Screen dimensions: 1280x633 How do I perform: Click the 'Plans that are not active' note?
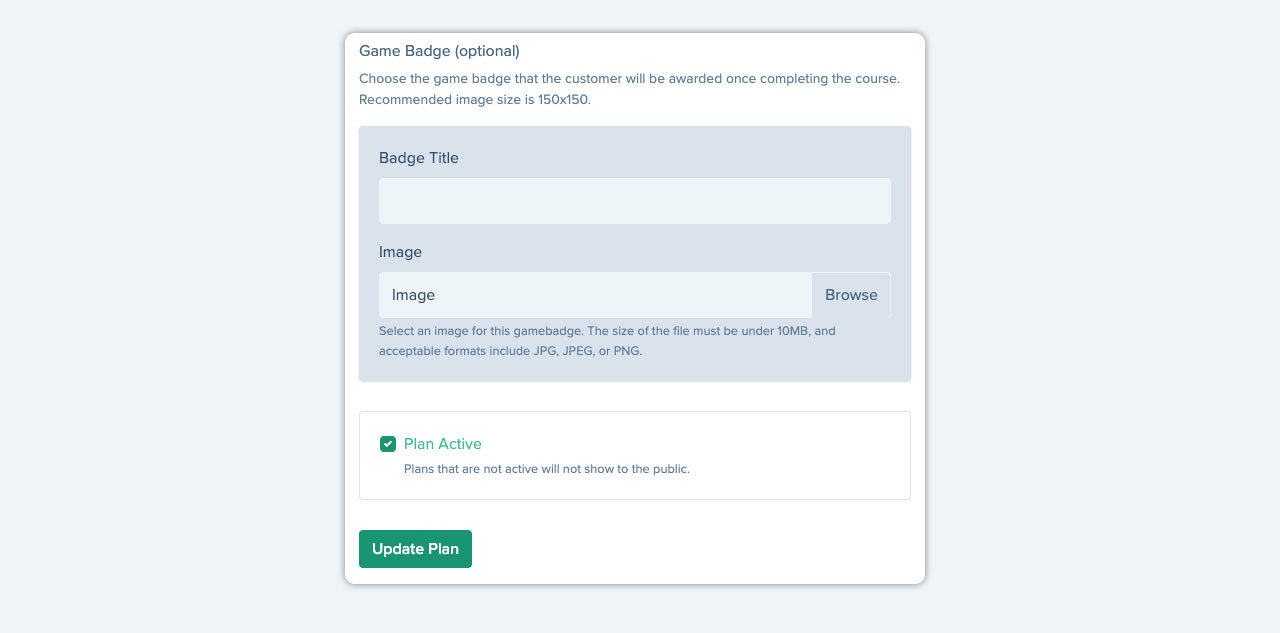(x=547, y=468)
